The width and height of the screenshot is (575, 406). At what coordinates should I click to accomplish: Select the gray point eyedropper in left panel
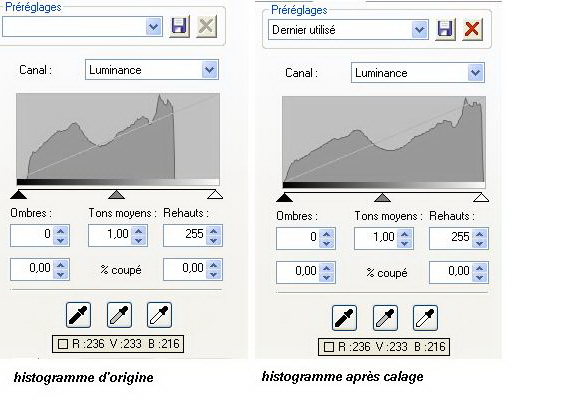[119, 315]
